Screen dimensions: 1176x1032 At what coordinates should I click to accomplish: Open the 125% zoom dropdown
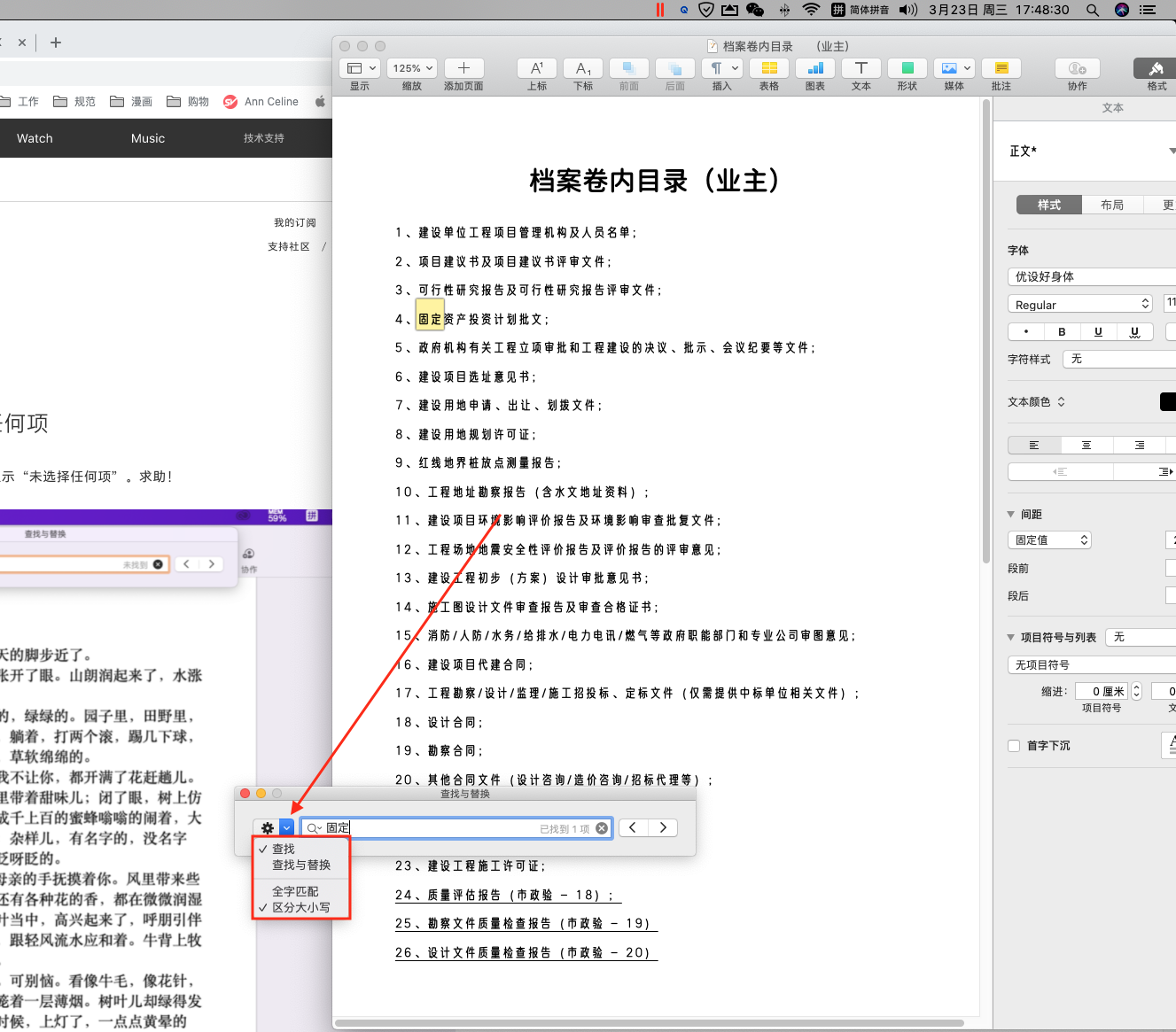pos(413,69)
